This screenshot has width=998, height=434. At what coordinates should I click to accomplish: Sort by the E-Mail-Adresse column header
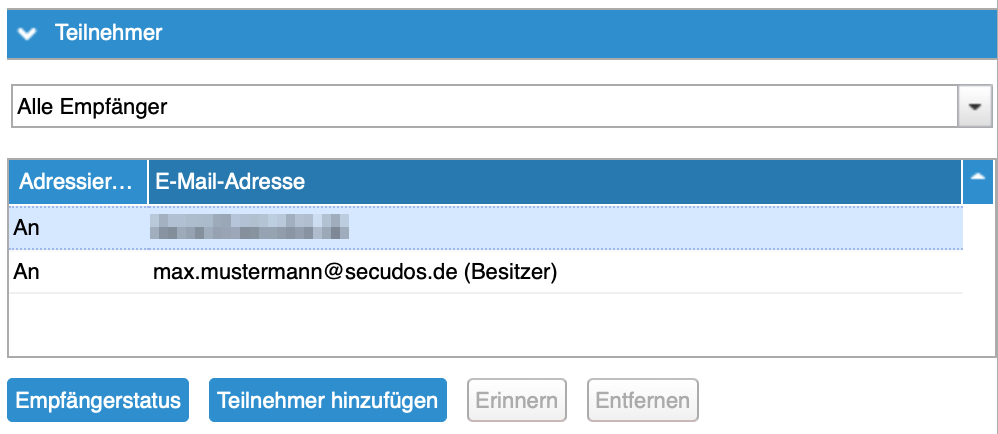click(230, 182)
